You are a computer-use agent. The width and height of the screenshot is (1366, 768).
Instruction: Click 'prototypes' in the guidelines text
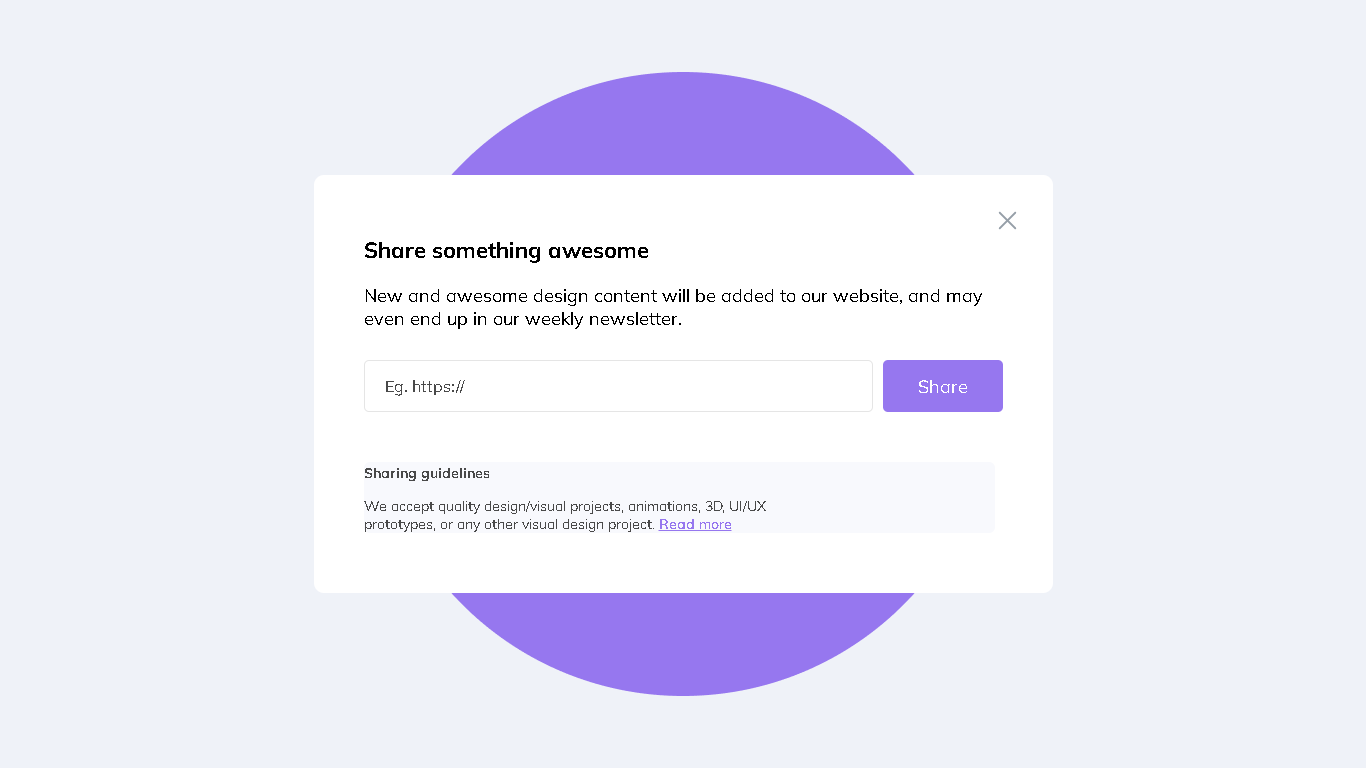click(398, 525)
